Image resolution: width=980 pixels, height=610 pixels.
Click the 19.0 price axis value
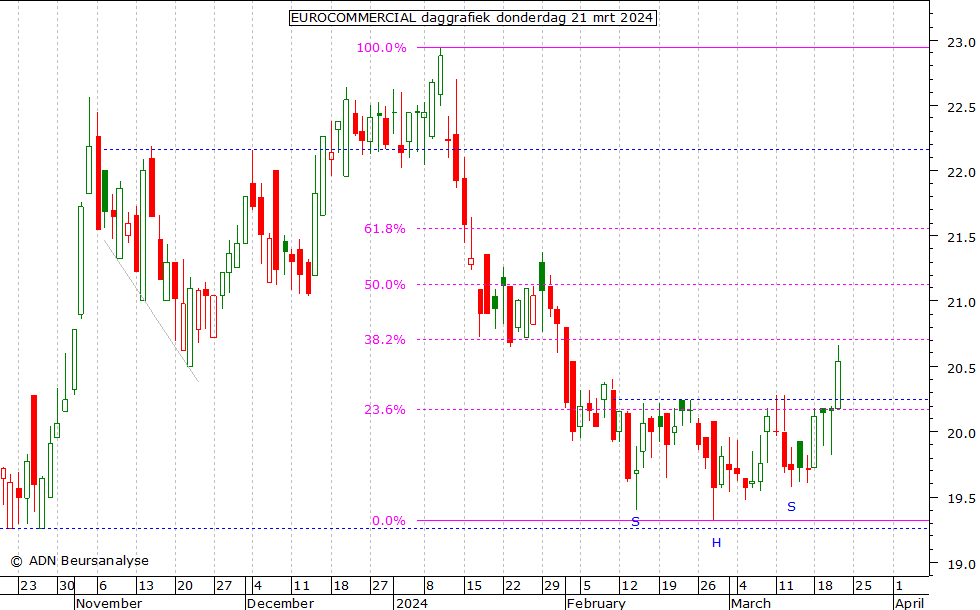(961, 564)
